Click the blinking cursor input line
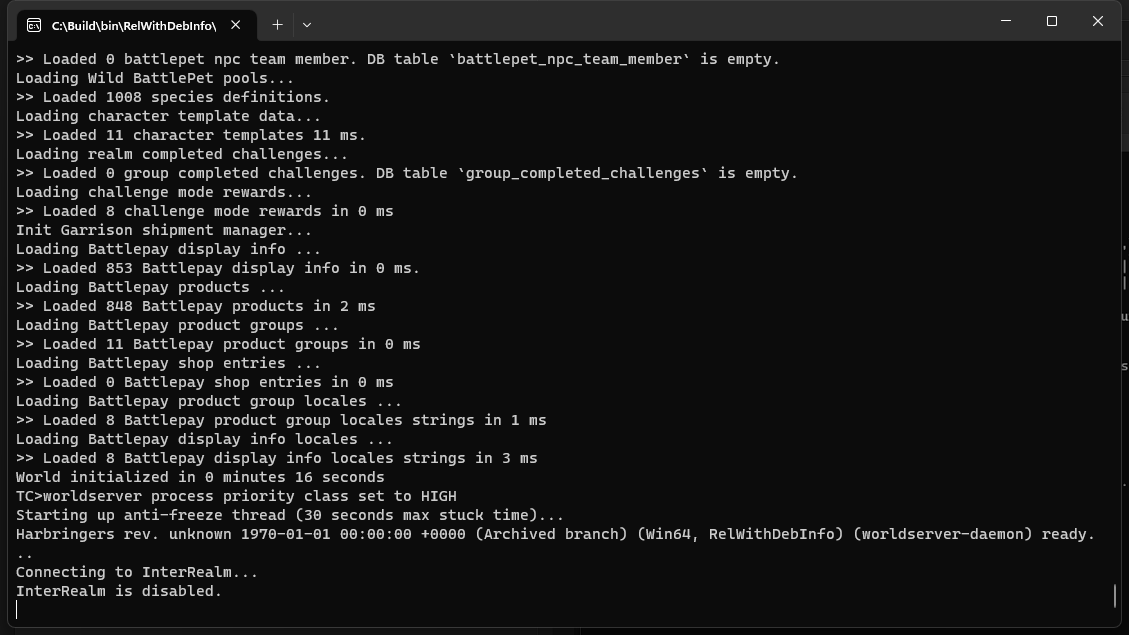The width and height of the screenshot is (1129, 635). [17, 610]
